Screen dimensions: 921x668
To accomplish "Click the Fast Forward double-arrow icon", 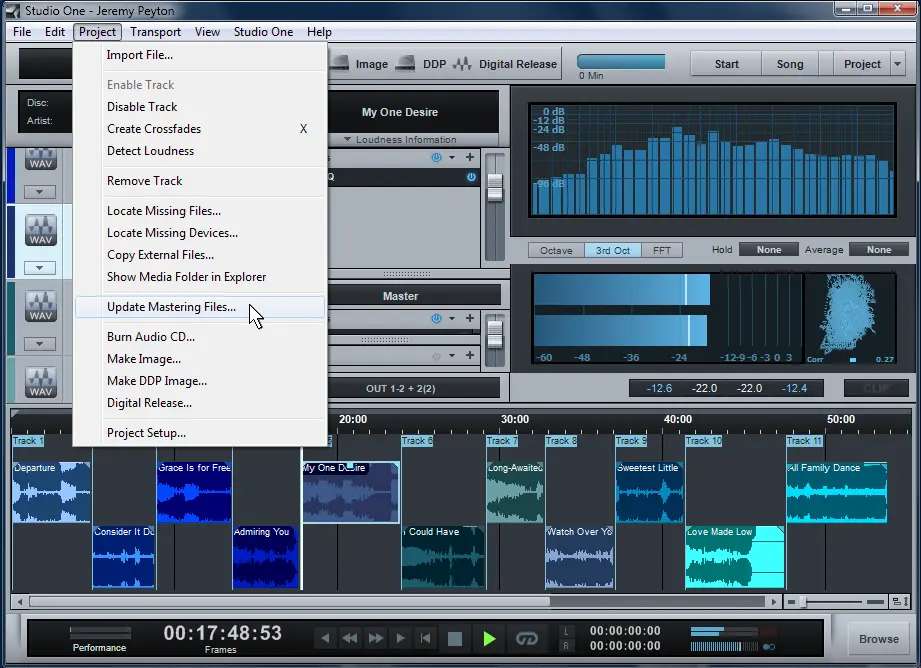I will click(x=375, y=638).
